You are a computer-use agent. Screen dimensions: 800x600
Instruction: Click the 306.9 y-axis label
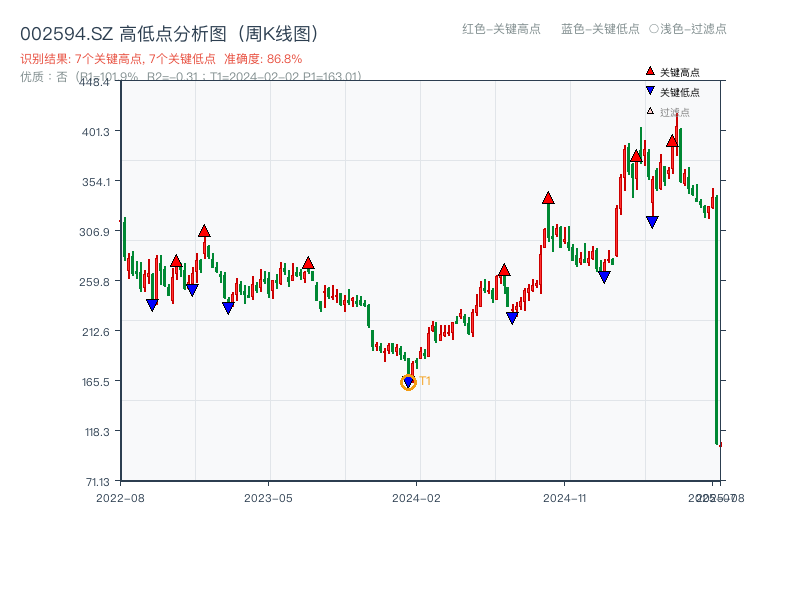(95, 232)
